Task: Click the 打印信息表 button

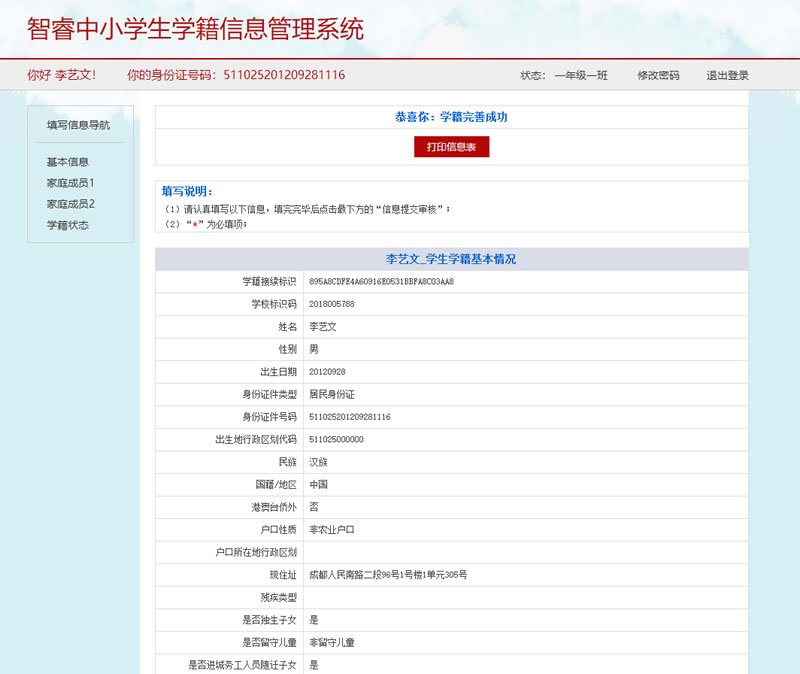Action: [x=451, y=147]
